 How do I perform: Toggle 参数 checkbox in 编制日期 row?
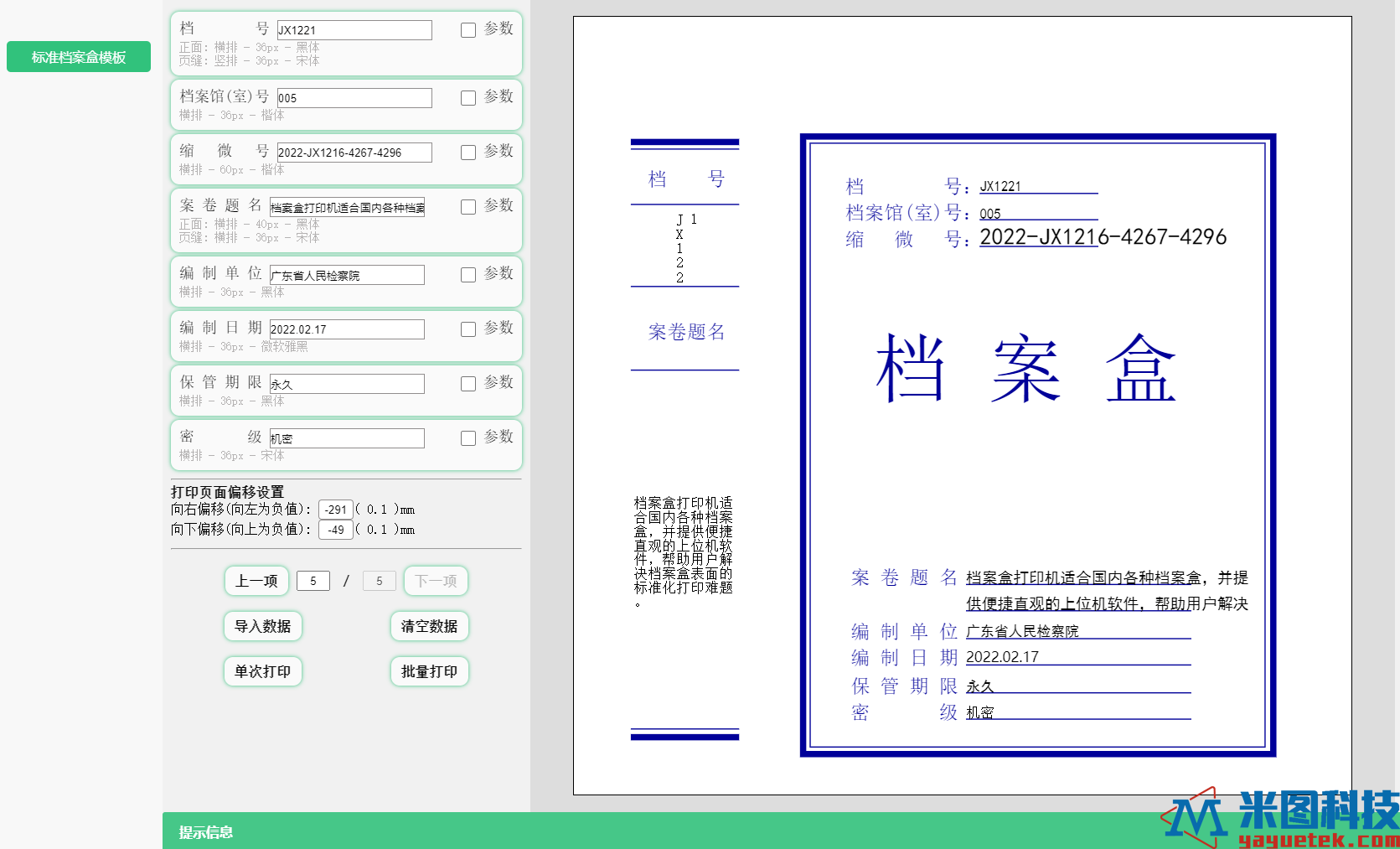(468, 329)
